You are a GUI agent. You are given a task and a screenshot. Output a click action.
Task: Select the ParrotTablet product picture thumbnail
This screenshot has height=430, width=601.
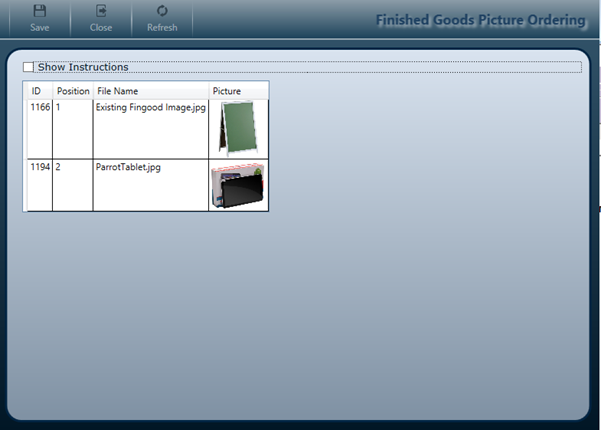[238, 186]
